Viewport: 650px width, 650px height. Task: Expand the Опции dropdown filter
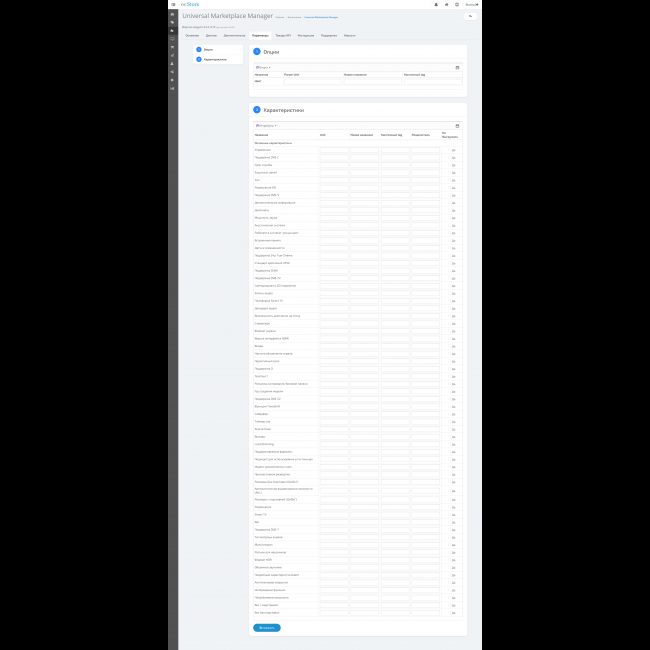click(x=263, y=67)
